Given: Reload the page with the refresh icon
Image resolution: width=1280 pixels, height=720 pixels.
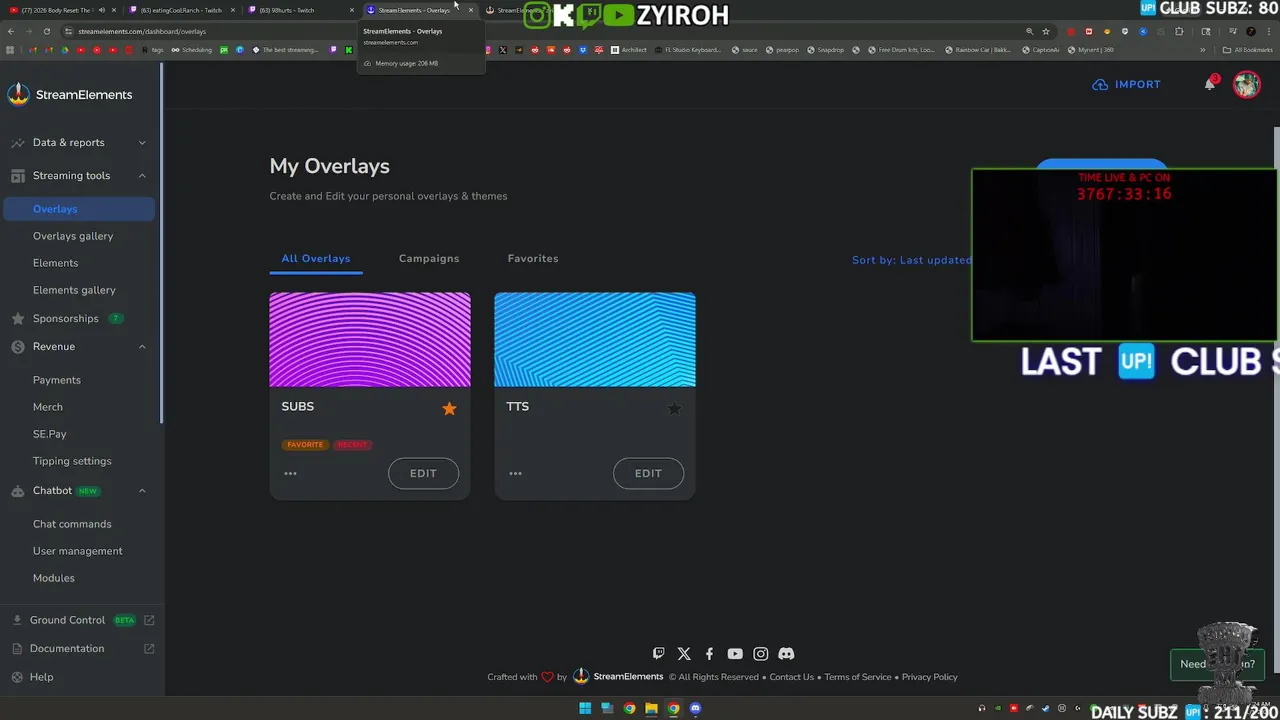Looking at the screenshot, I should tap(46, 31).
